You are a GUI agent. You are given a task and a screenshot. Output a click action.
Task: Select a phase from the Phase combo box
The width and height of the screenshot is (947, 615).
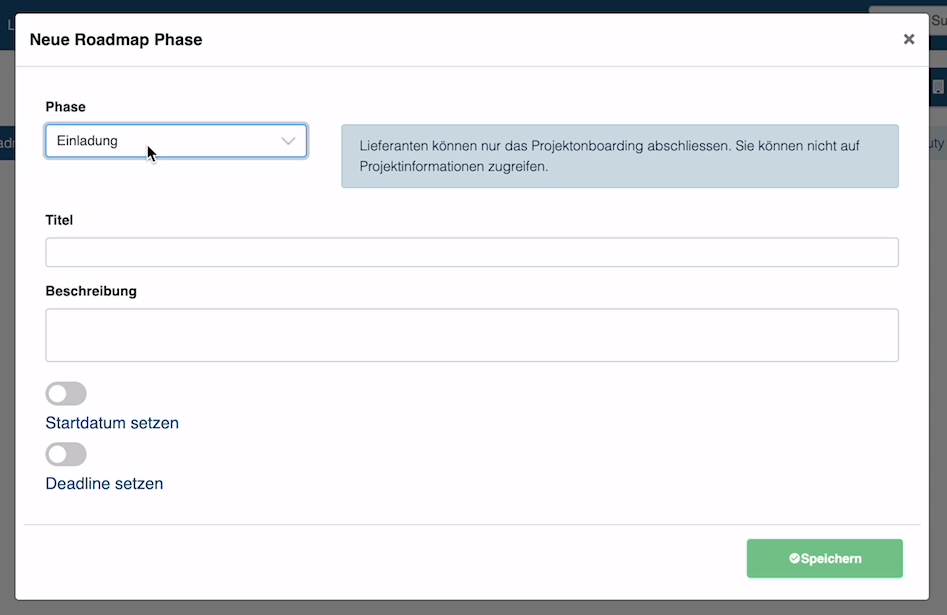175,141
